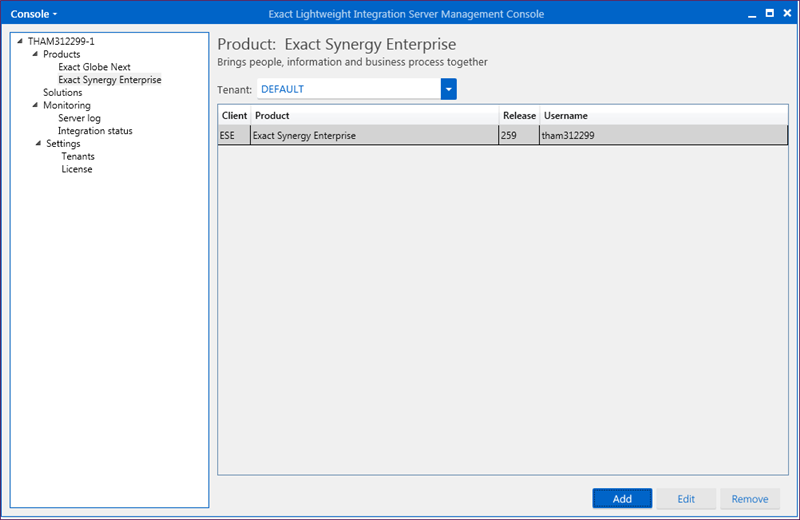Screen dimensions: 800x520
Task: Collapse the THAM312299-1 root node
Action: point(20,41)
